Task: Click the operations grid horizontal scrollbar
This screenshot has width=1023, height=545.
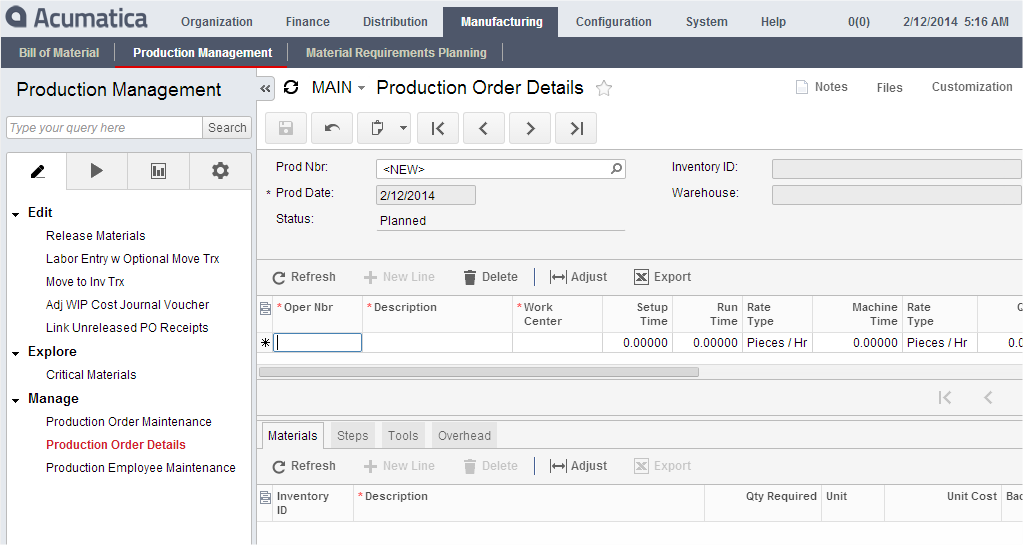Action: (x=479, y=372)
